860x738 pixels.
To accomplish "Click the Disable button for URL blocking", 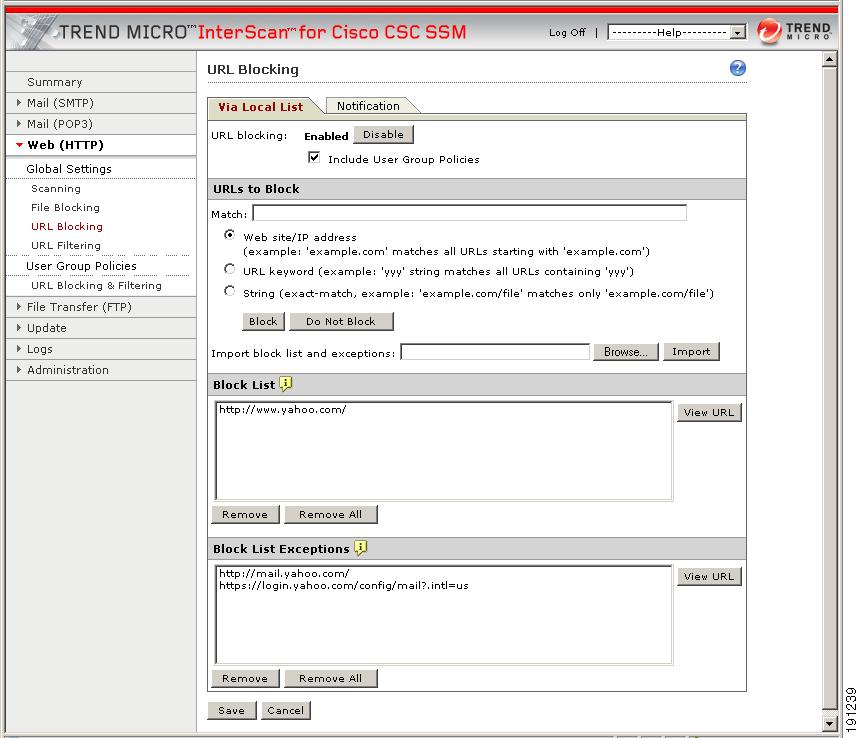I will pos(383,134).
